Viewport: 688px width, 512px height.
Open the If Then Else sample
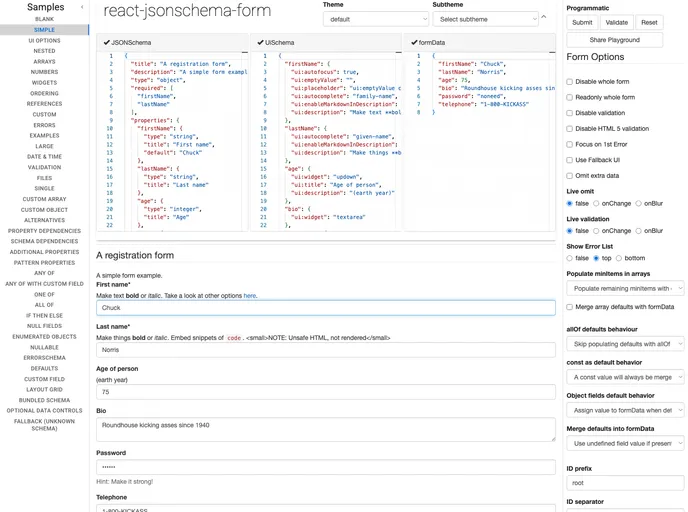(x=44, y=315)
